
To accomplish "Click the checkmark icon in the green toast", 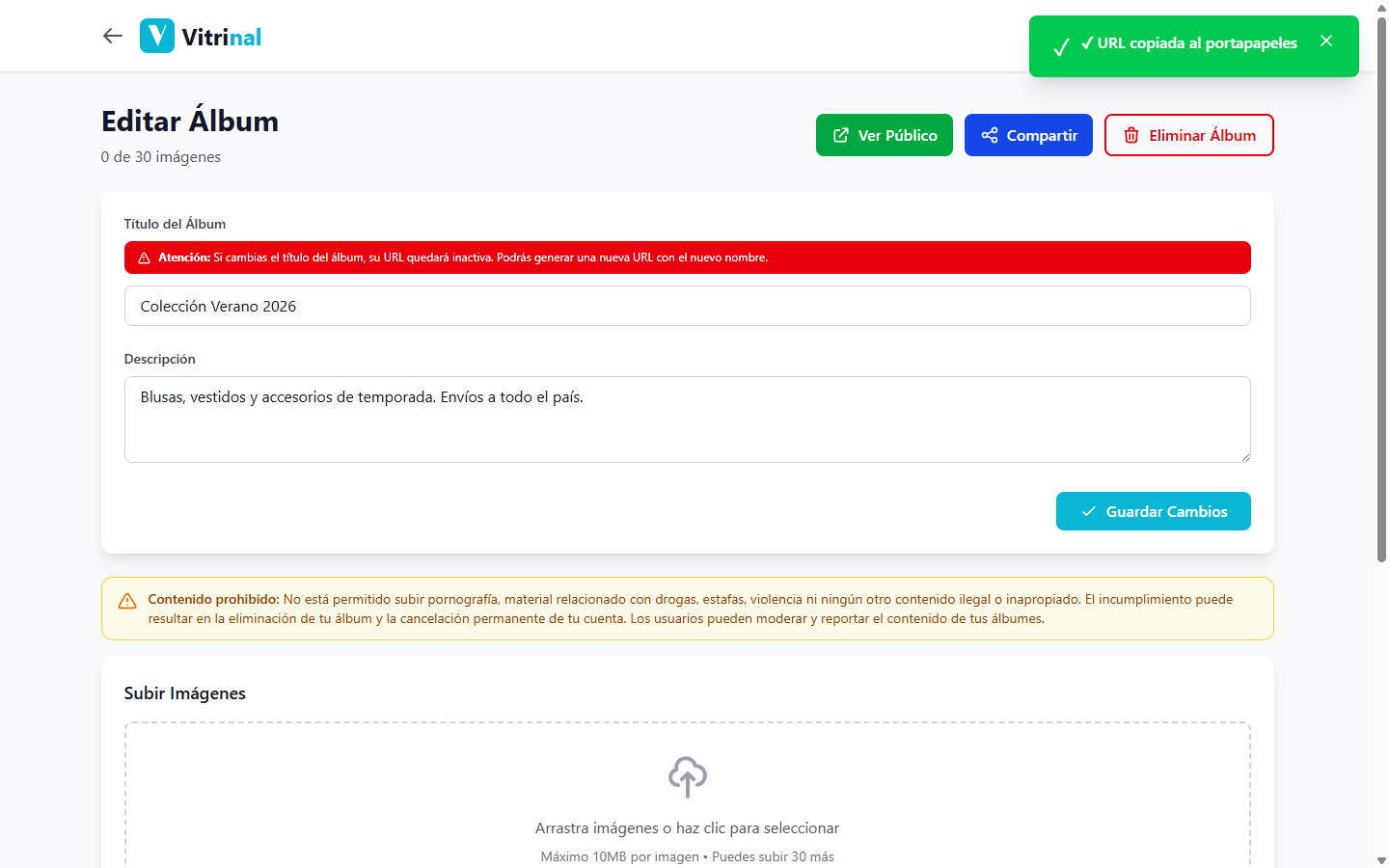I will coord(1061,47).
